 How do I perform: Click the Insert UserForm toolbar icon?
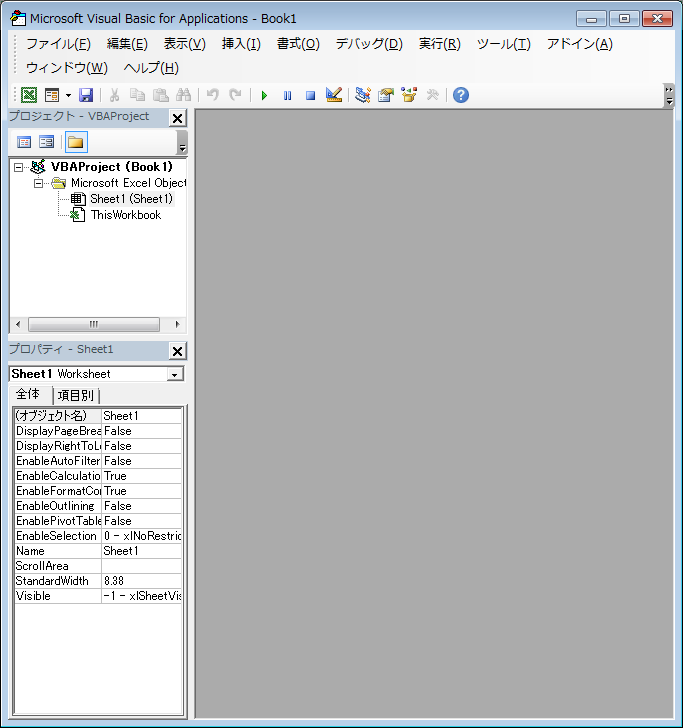pyautogui.click(x=52, y=95)
